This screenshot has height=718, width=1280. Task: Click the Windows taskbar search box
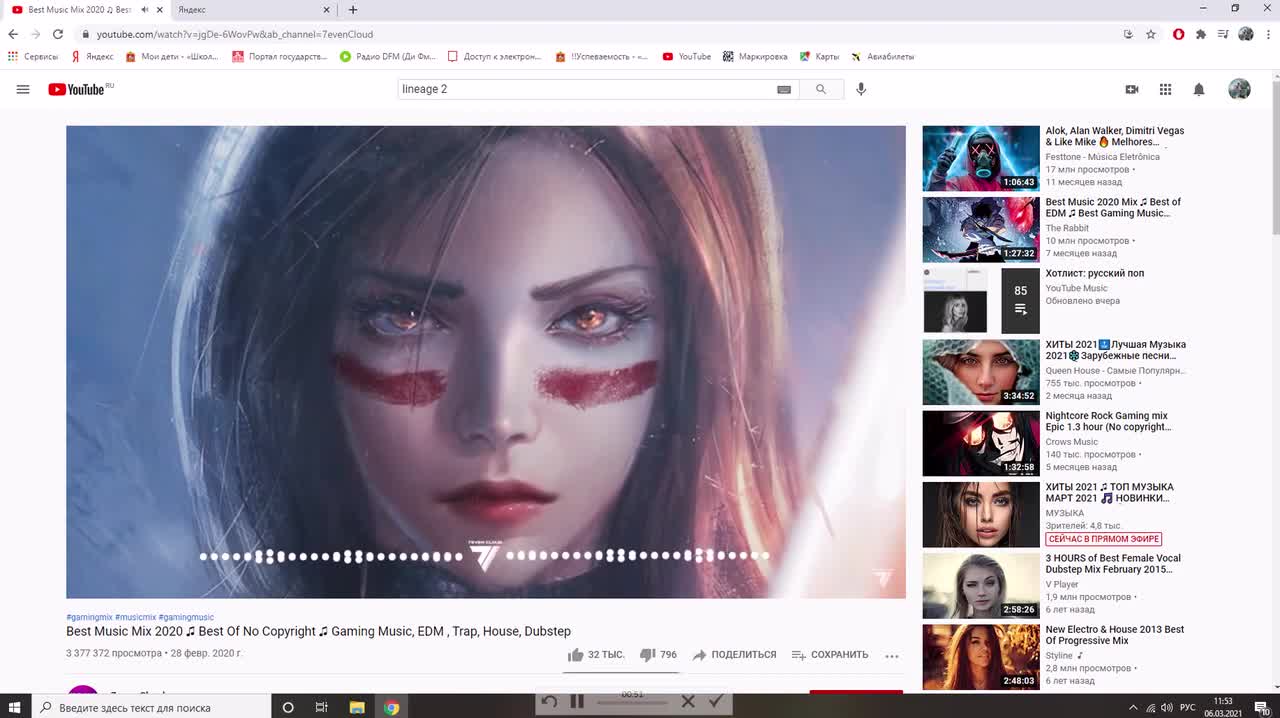[x=151, y=707]
